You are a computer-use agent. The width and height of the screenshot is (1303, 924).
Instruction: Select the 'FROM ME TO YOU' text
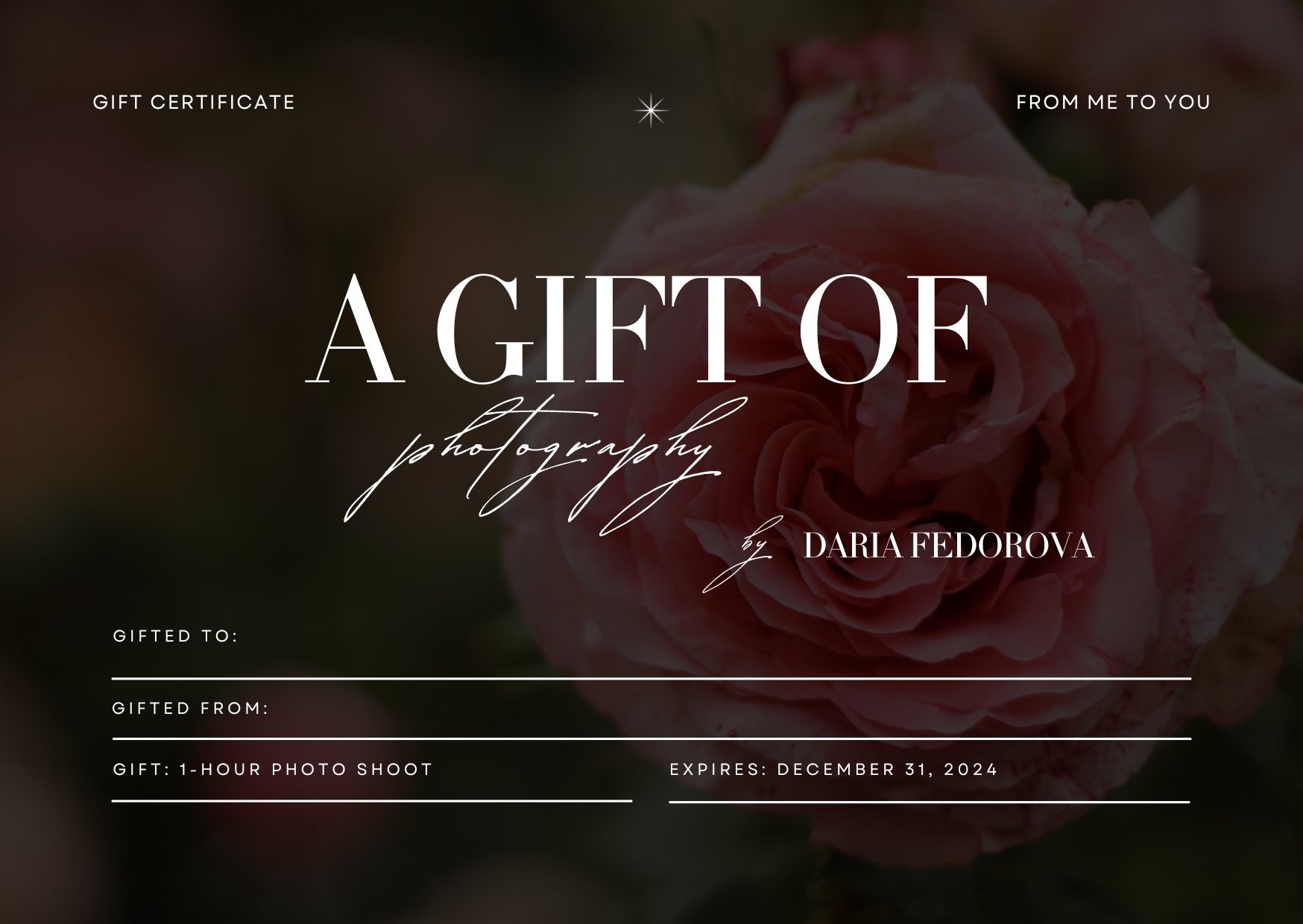(x=1113, y=102)
